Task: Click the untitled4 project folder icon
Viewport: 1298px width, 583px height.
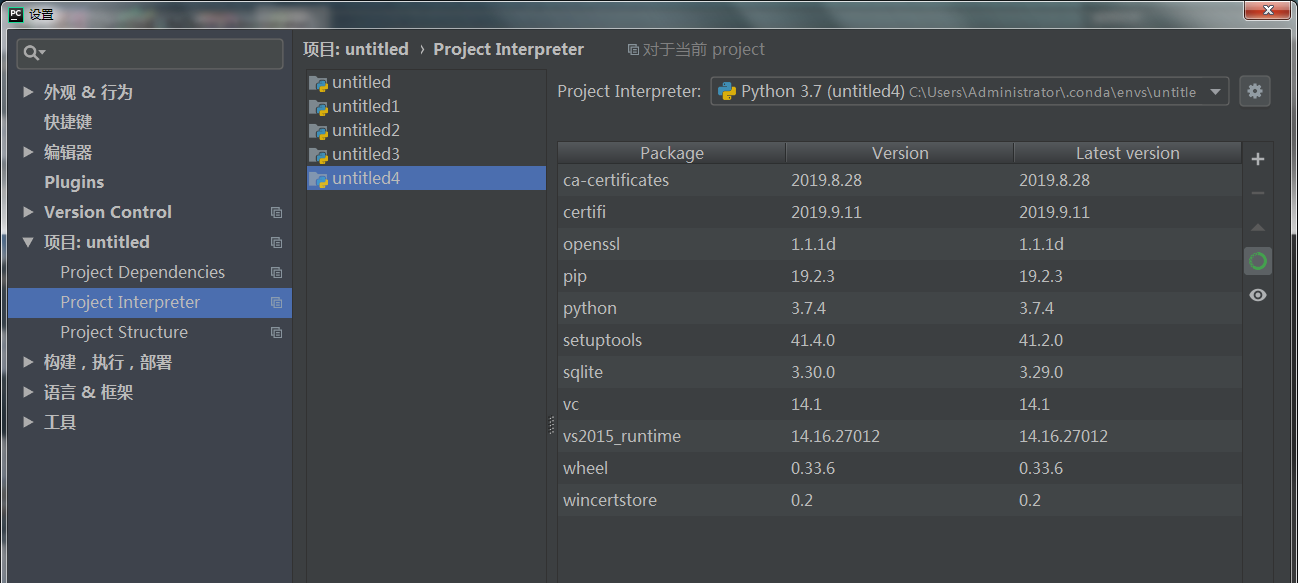Action: (317, 177)
